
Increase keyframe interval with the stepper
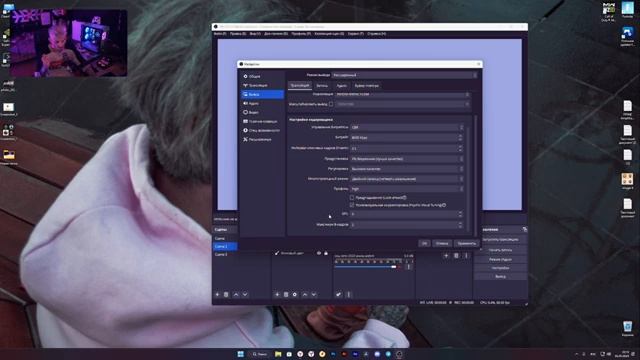[461, 147]
